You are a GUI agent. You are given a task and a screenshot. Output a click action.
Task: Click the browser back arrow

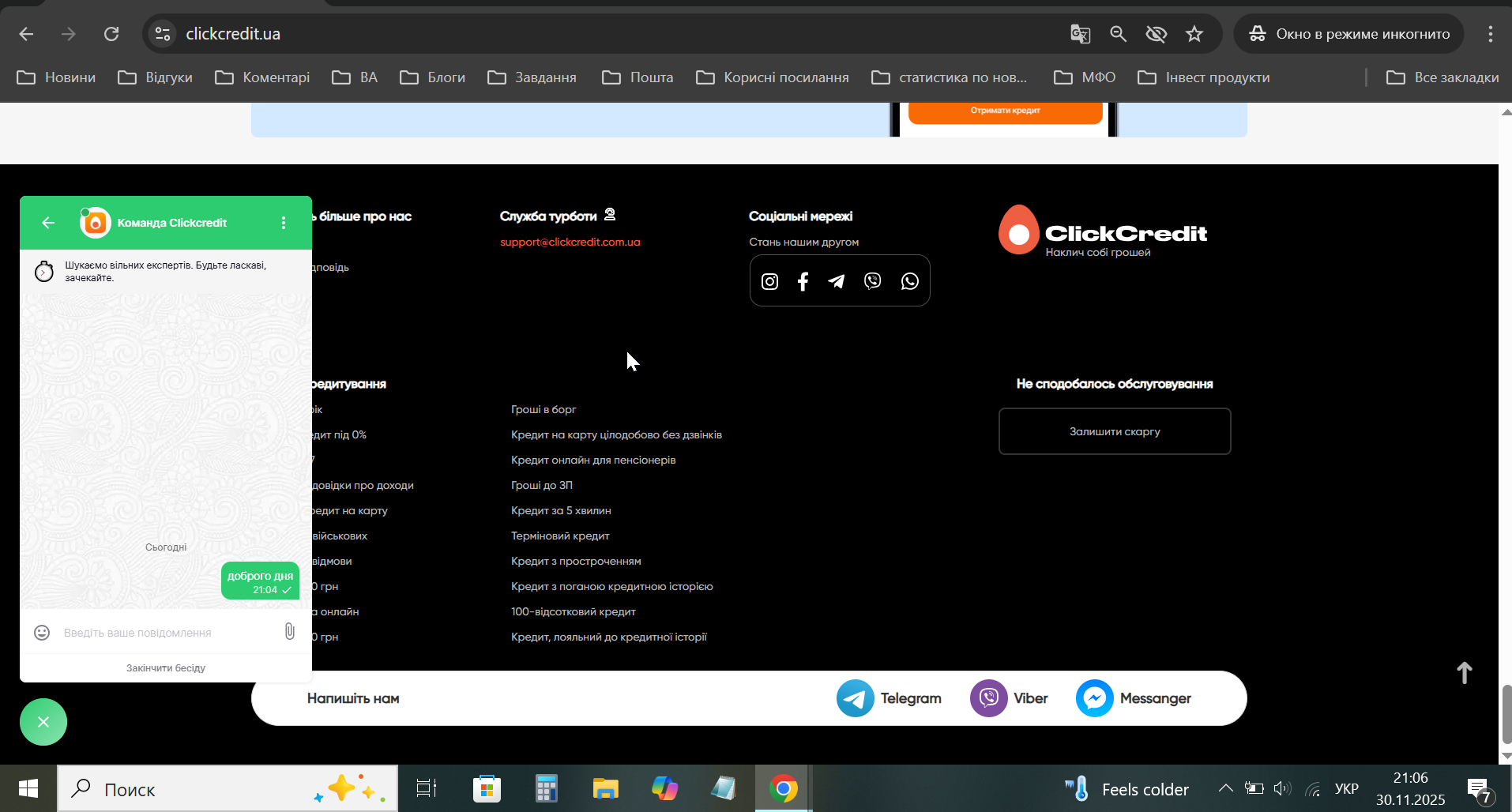(26, 34)
